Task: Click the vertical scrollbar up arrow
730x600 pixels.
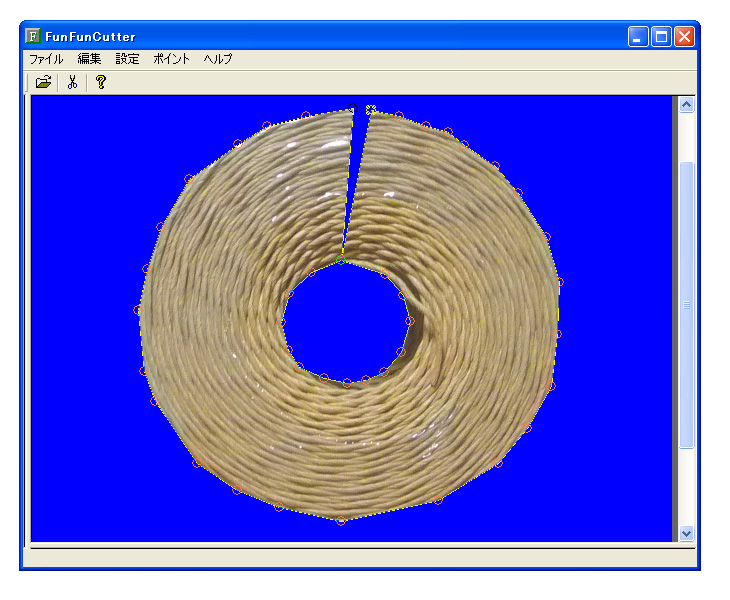Action: click(x=686, y=105)
